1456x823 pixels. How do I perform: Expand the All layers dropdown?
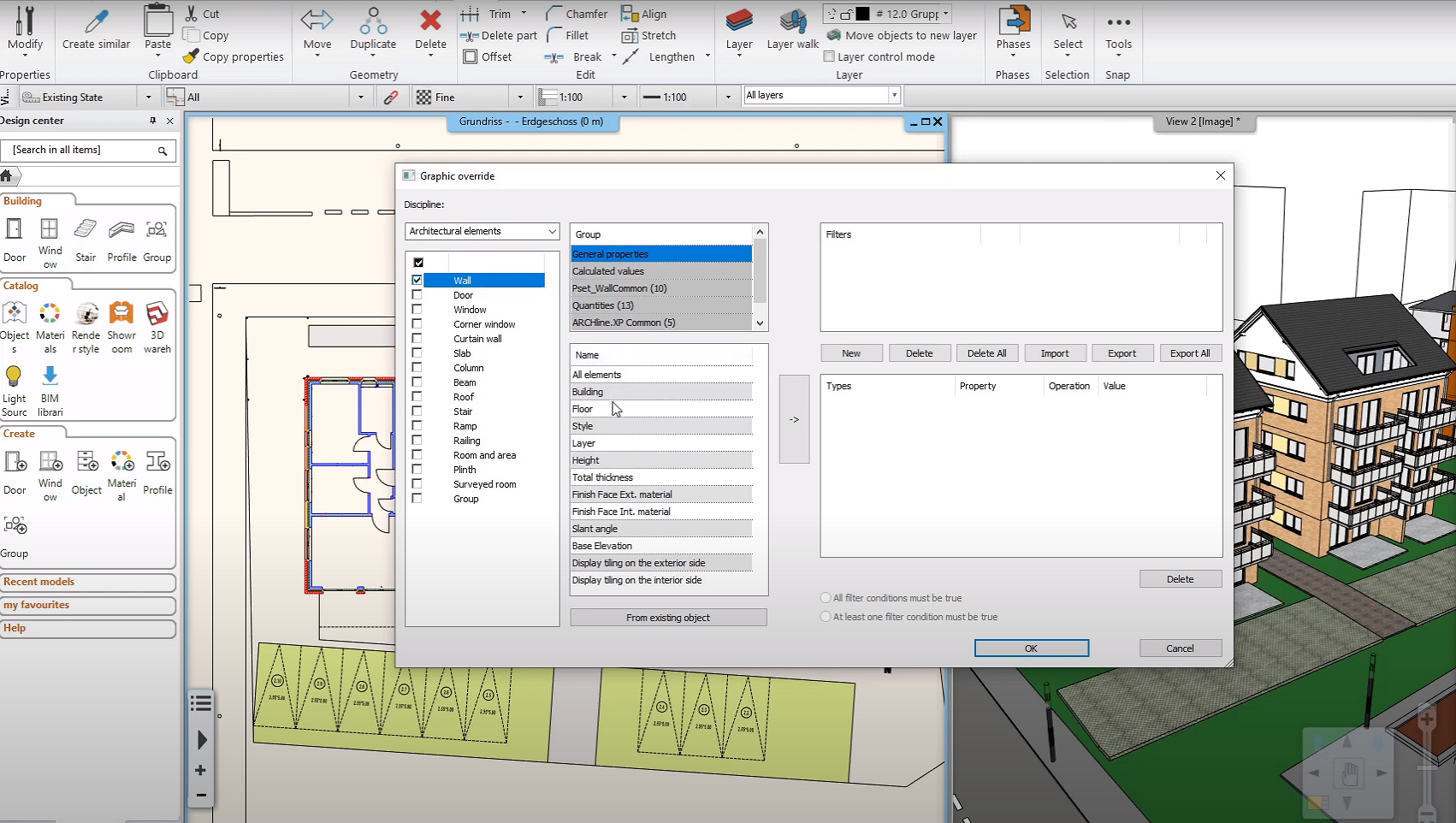coord(894,95)
